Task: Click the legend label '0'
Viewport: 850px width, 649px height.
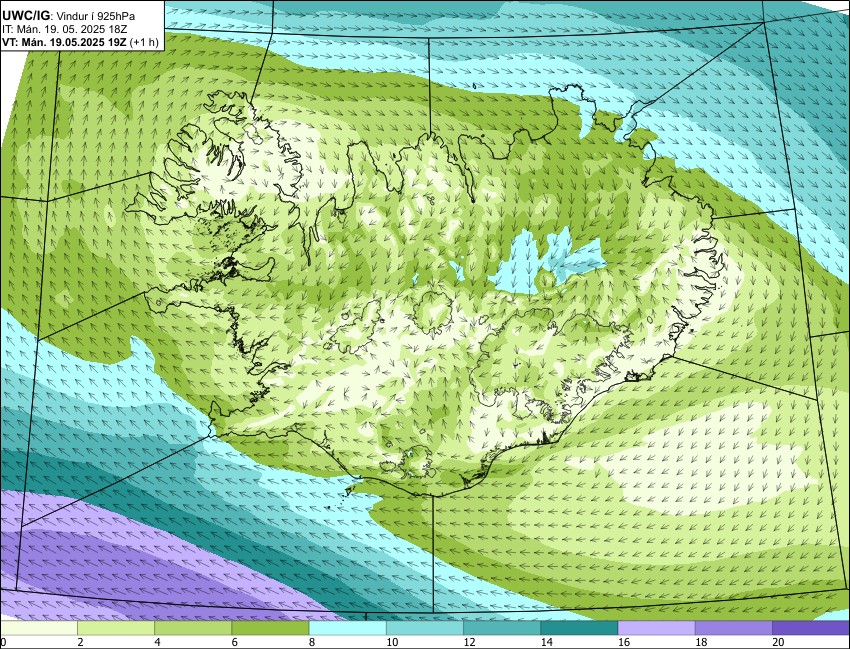Action: click(3, 642)
